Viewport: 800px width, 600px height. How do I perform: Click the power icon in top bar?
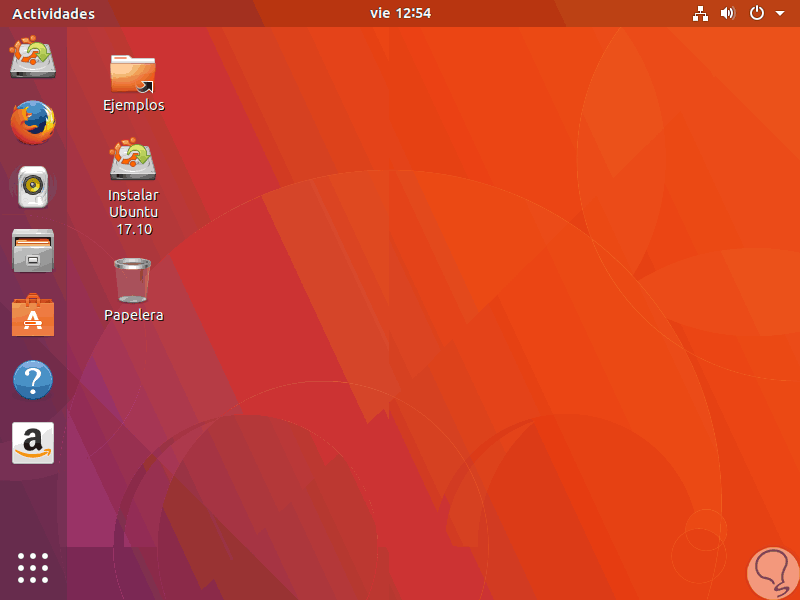tap(757, 13)
